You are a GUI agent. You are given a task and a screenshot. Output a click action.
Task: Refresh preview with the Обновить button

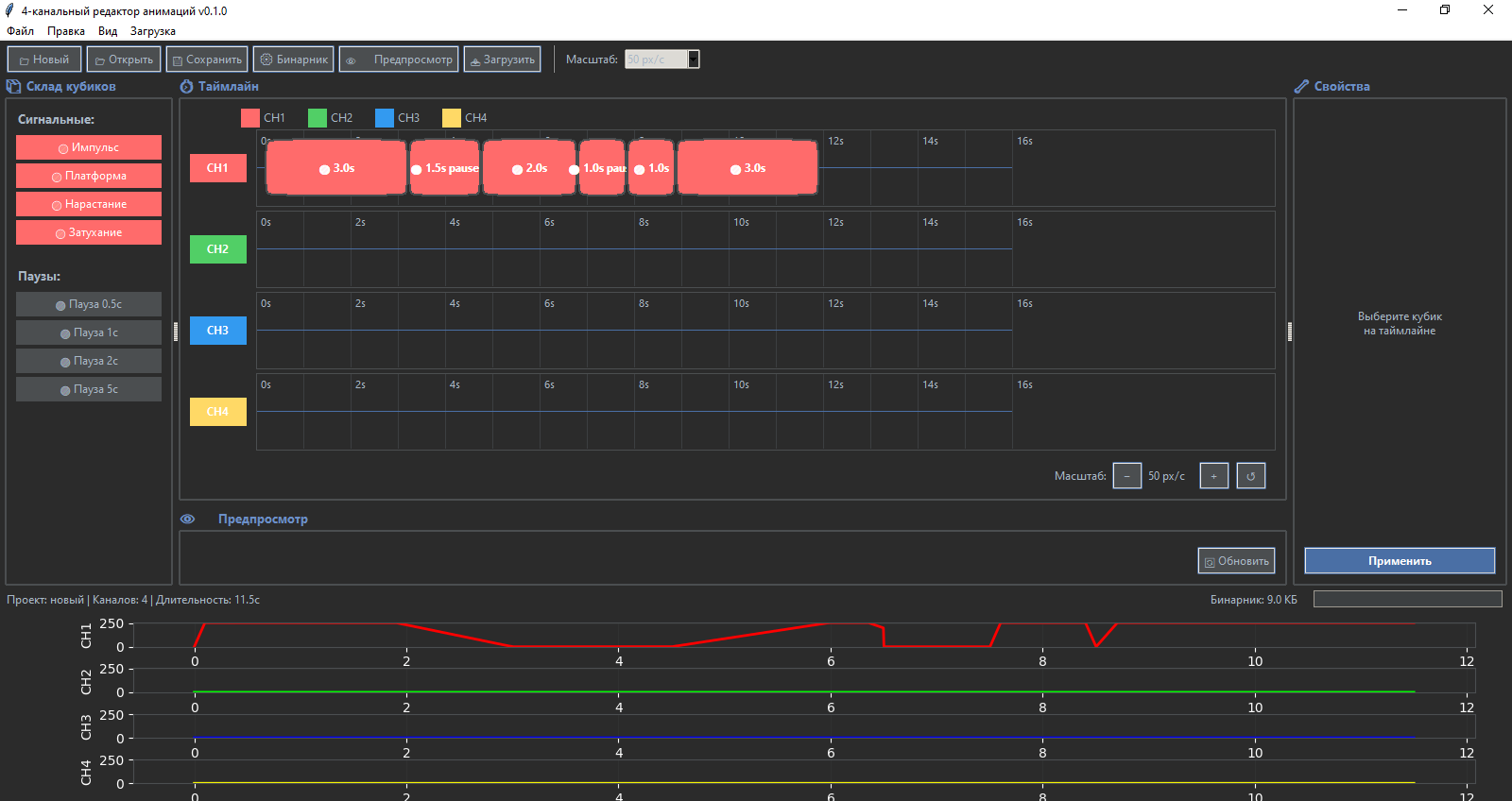(1236, 561)
